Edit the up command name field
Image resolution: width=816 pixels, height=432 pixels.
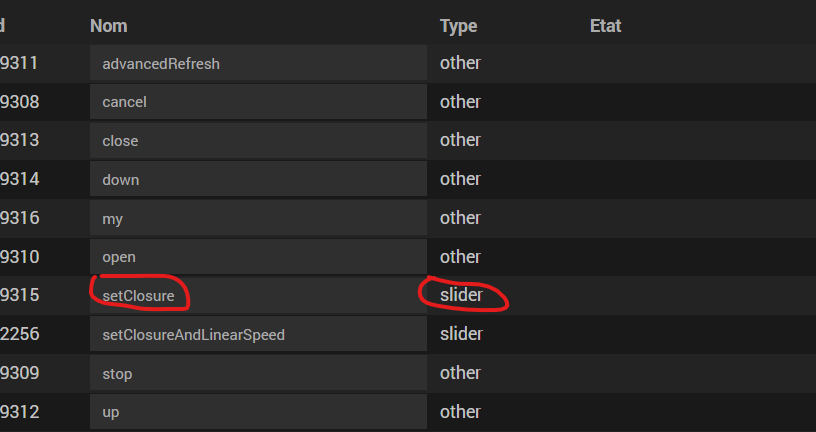point(258,412)
